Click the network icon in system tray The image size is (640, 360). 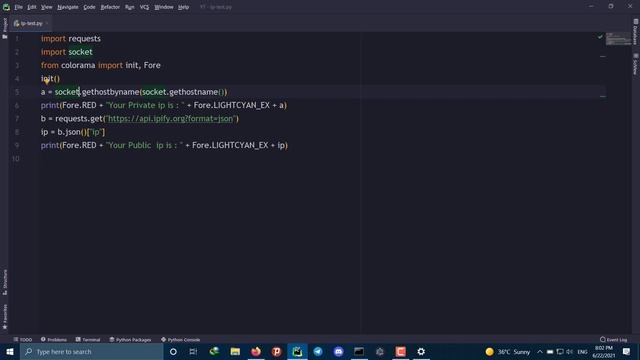click(x=560, y=351)
